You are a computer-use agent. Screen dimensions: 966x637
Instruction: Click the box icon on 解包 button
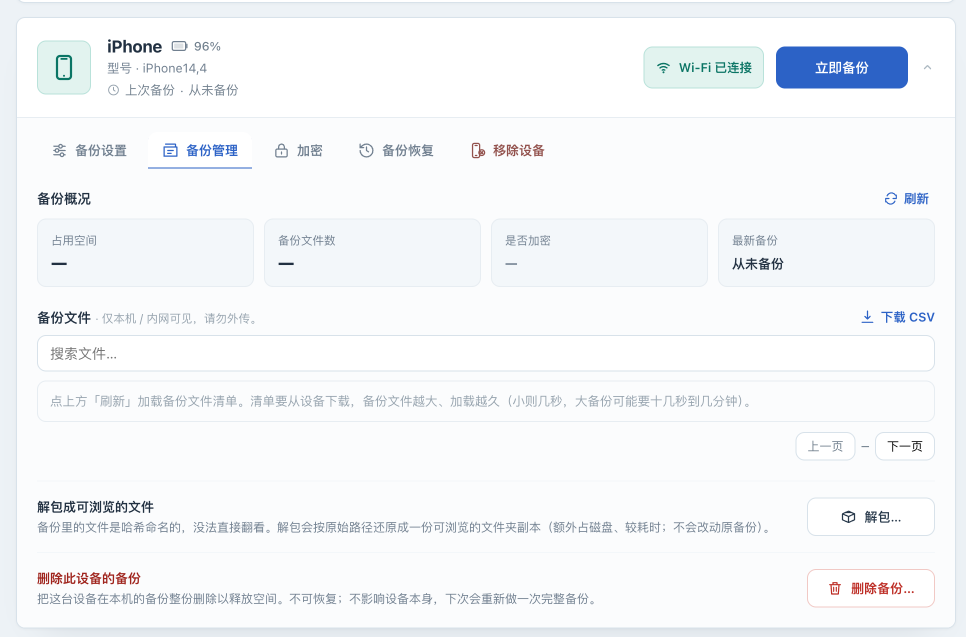[x=848, y=517]
